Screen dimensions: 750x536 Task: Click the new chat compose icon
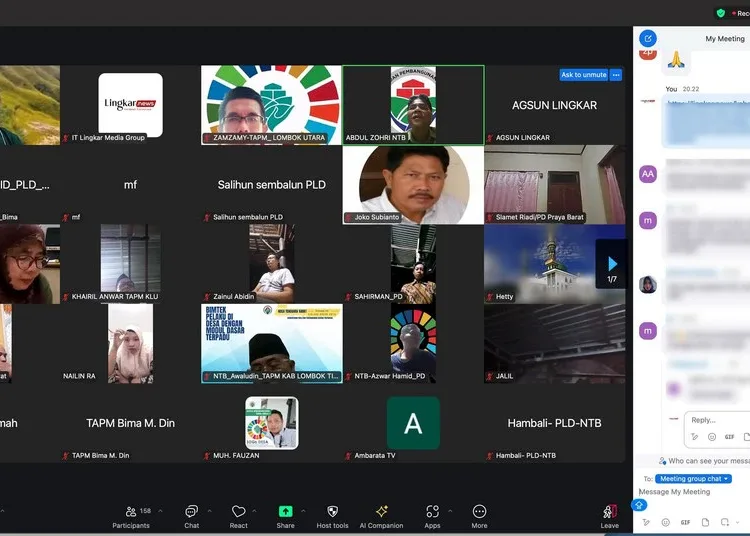648,38
